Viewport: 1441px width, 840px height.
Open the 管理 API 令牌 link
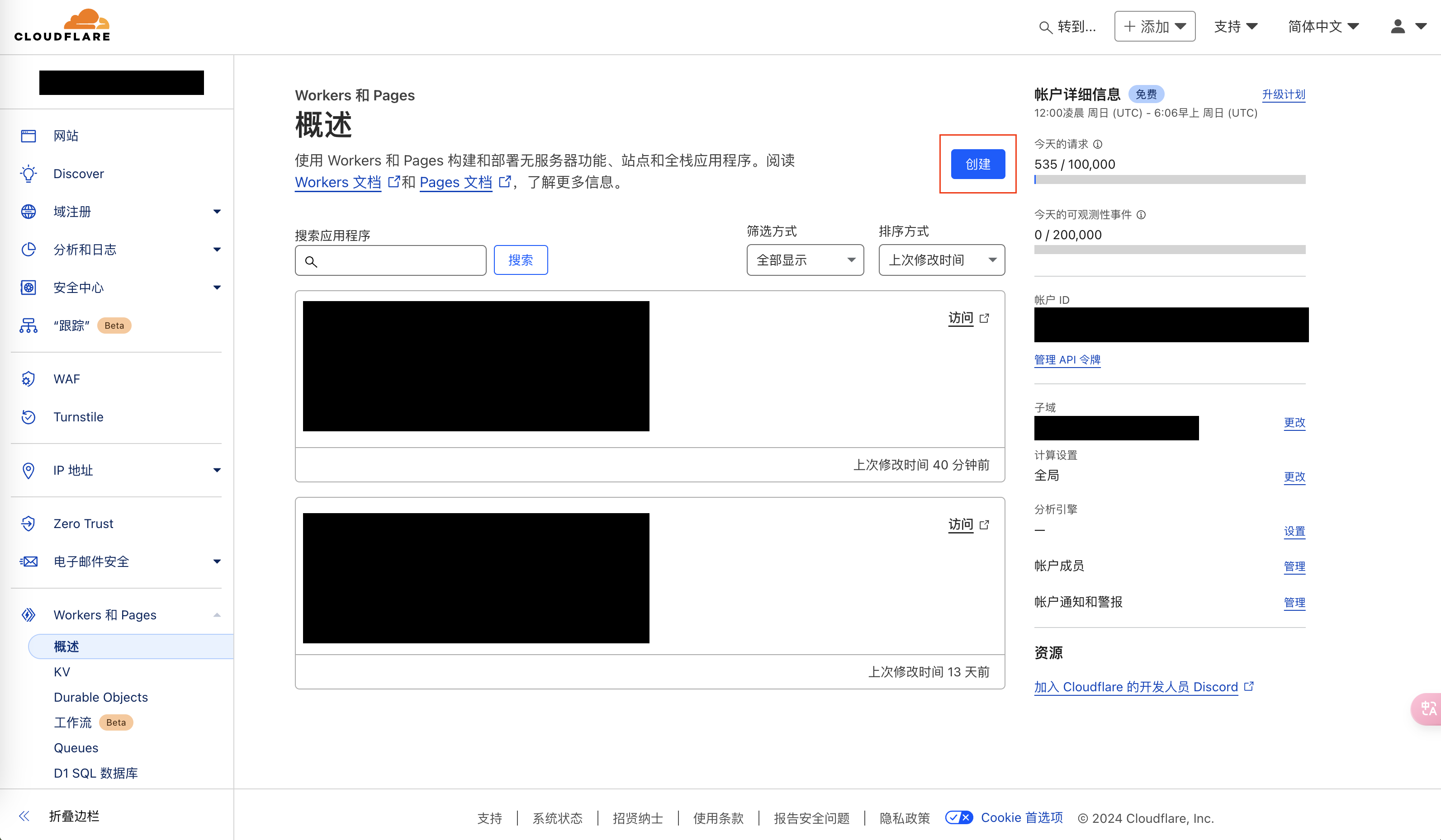tap(1067, 359)
